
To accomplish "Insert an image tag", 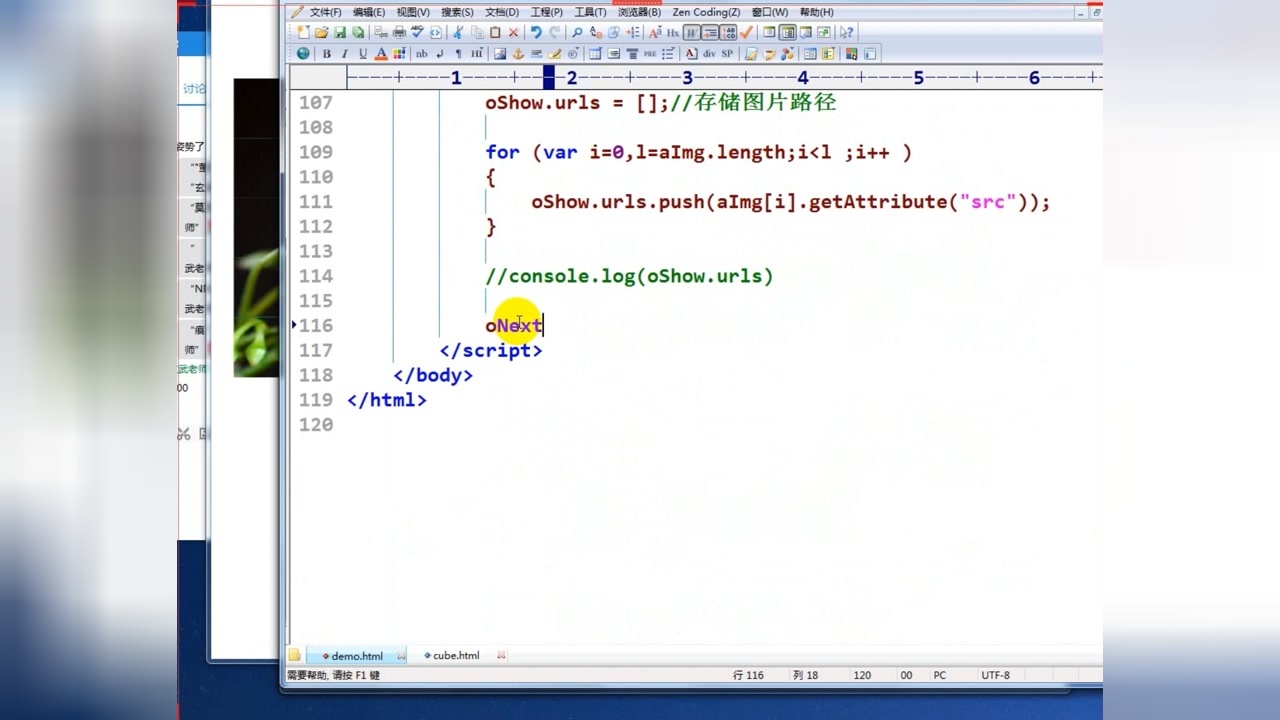I will click(500, 54).
